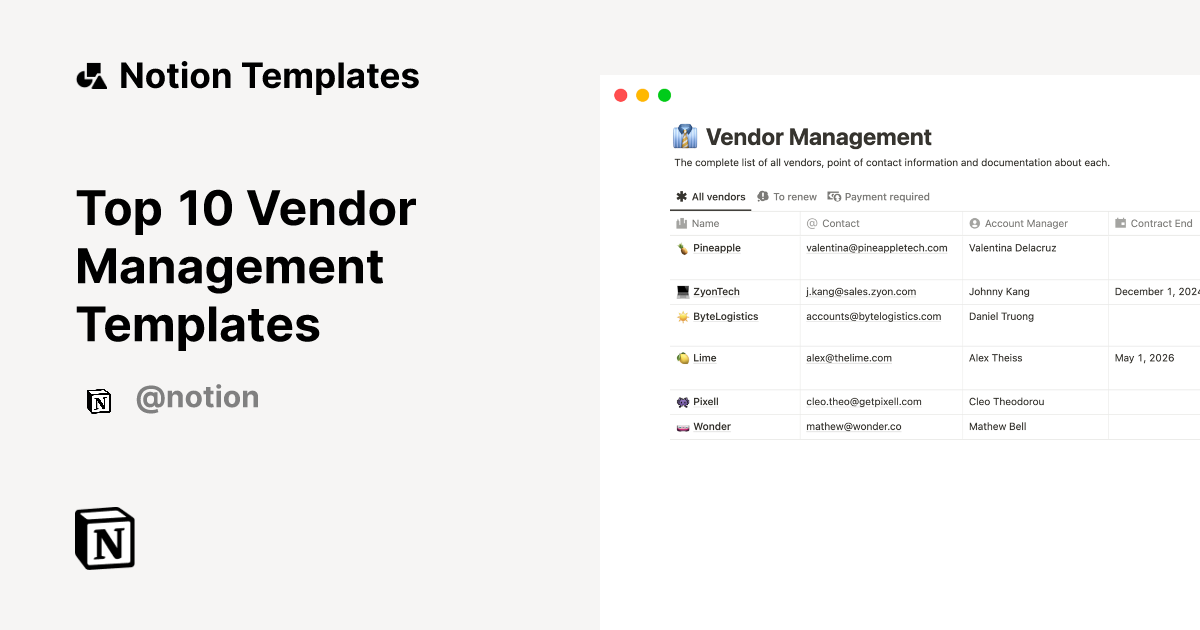1200x630 pixels.
Task: Click the @notion creator link
Action: pyautogui.click(x=197, y=397)
